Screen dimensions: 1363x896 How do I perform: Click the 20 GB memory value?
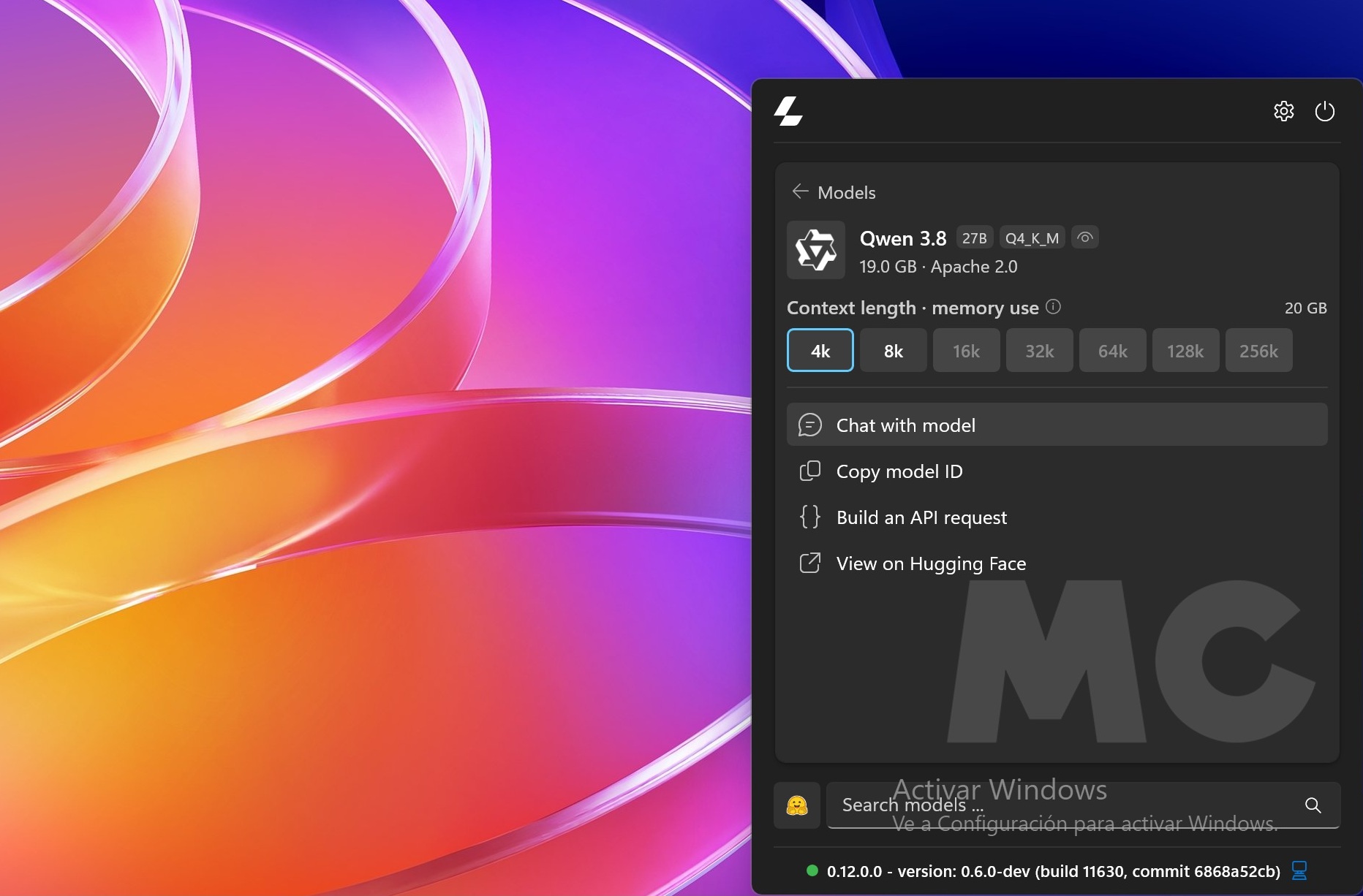click(x=1306, y=308)
